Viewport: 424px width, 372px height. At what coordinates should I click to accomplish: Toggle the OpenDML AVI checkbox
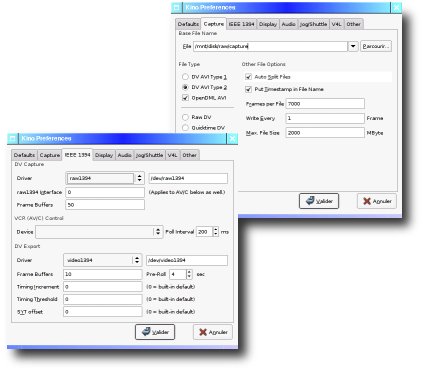(185, 98)
